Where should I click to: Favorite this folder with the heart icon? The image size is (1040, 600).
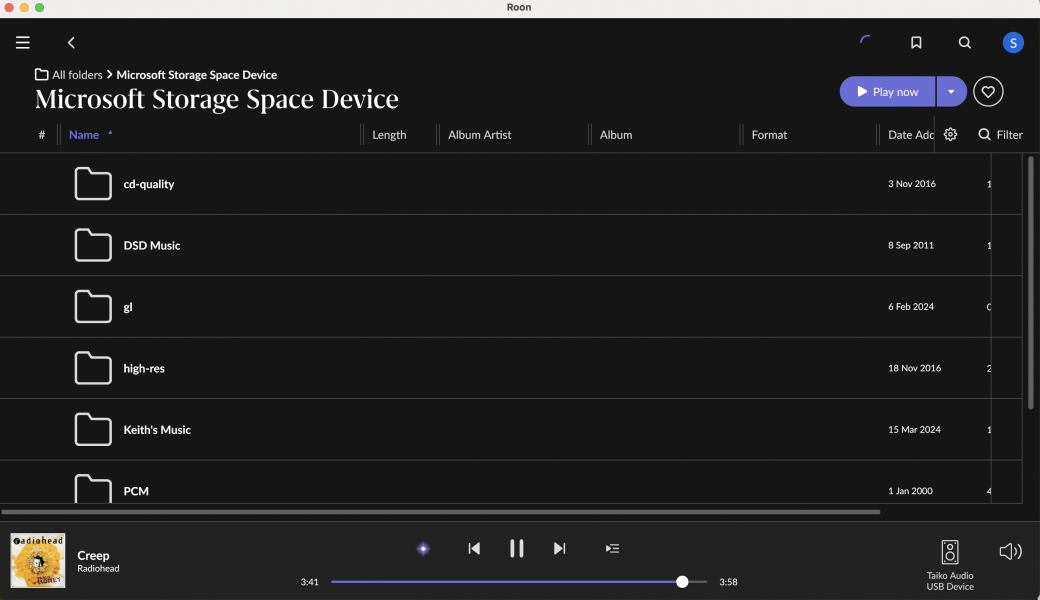click(x=988, y=91)
